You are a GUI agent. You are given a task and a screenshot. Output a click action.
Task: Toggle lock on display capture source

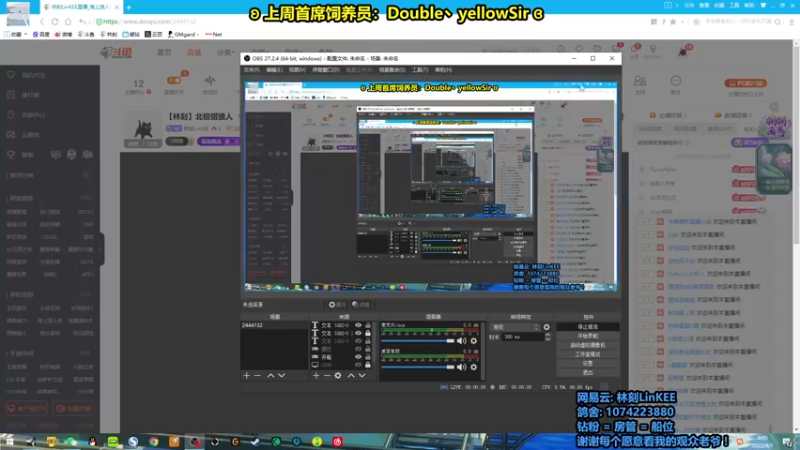coord(368,365)
